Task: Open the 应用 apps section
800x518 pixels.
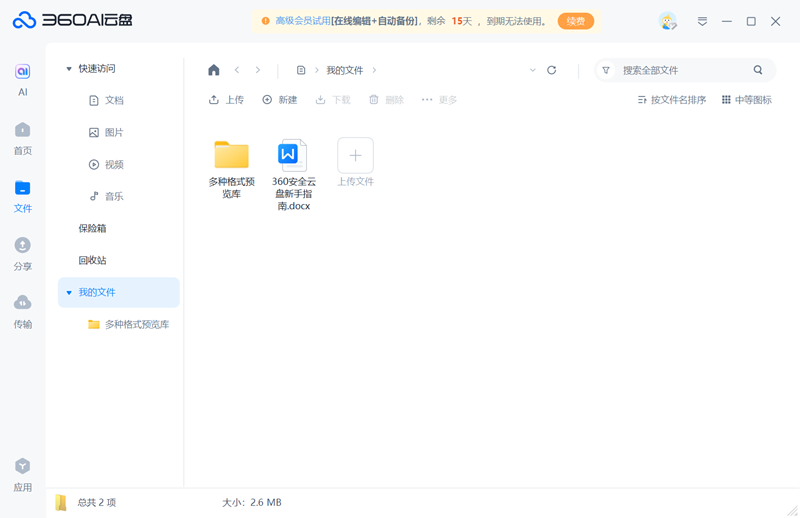Action: pos(22,474)
